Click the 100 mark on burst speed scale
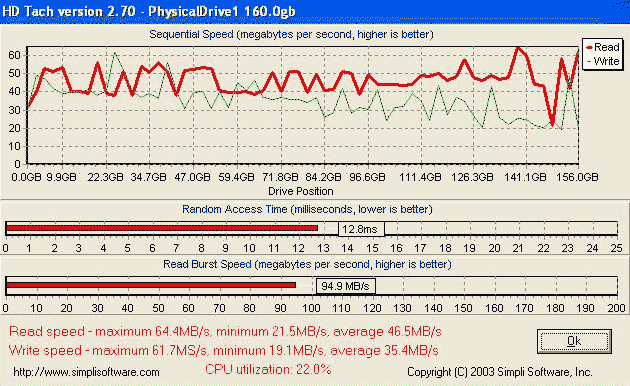 click(x=311, y=308)
